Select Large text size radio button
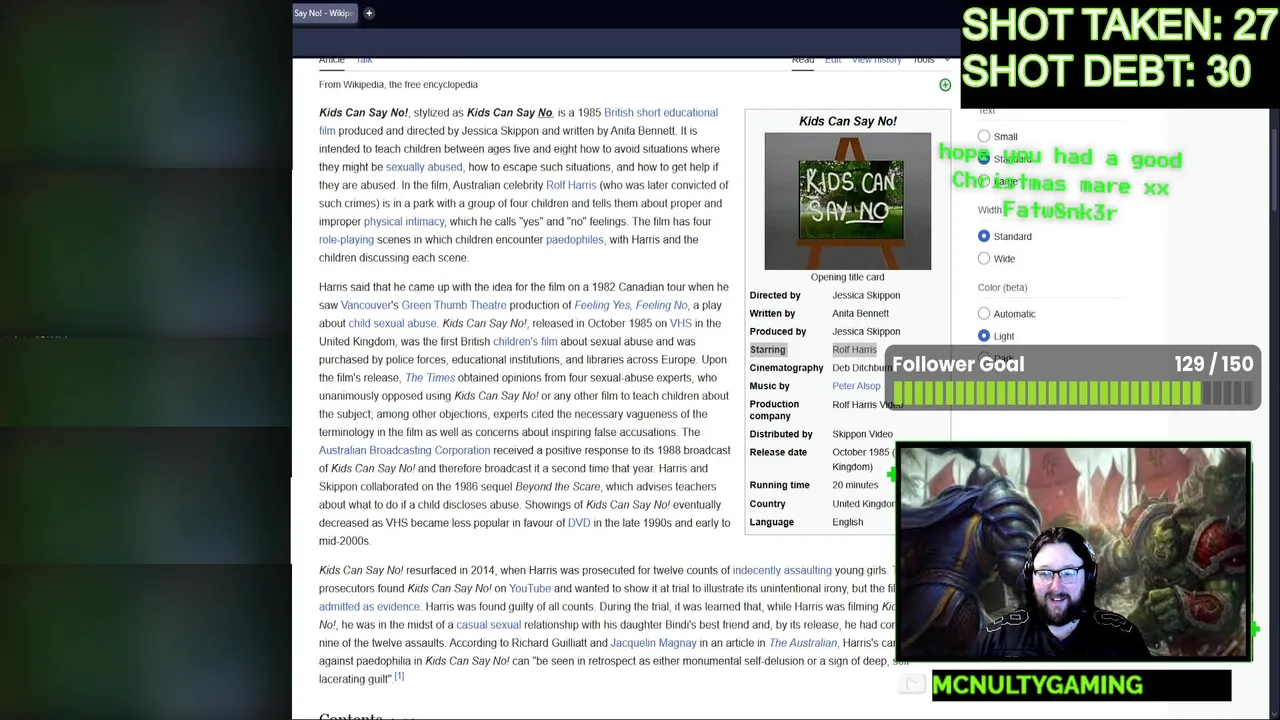 click(984, 181)
